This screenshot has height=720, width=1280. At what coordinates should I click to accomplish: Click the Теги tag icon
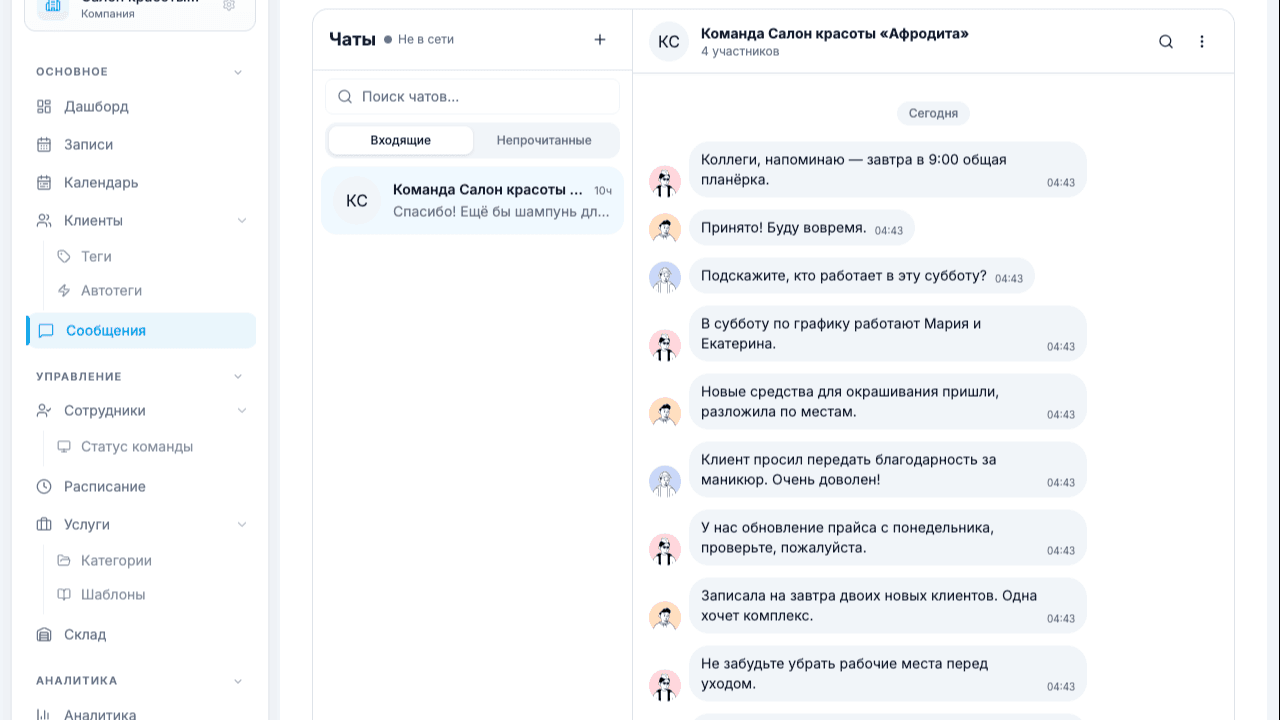point(63,256)
